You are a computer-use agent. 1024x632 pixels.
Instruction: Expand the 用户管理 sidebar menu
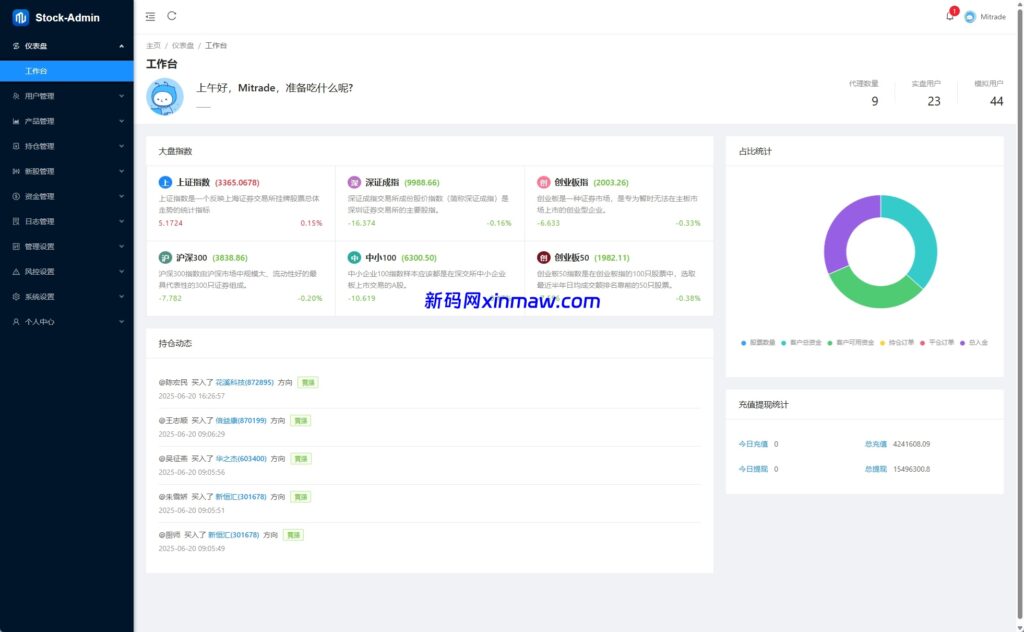[66, 96]
